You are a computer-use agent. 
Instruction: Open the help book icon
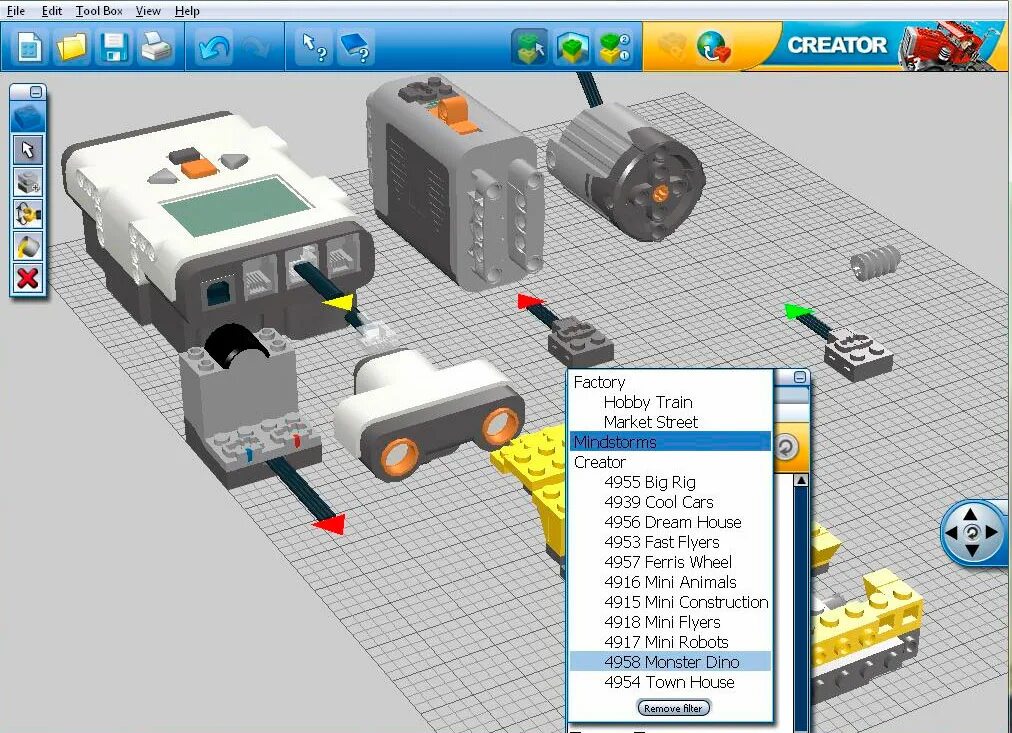[356, 46]
